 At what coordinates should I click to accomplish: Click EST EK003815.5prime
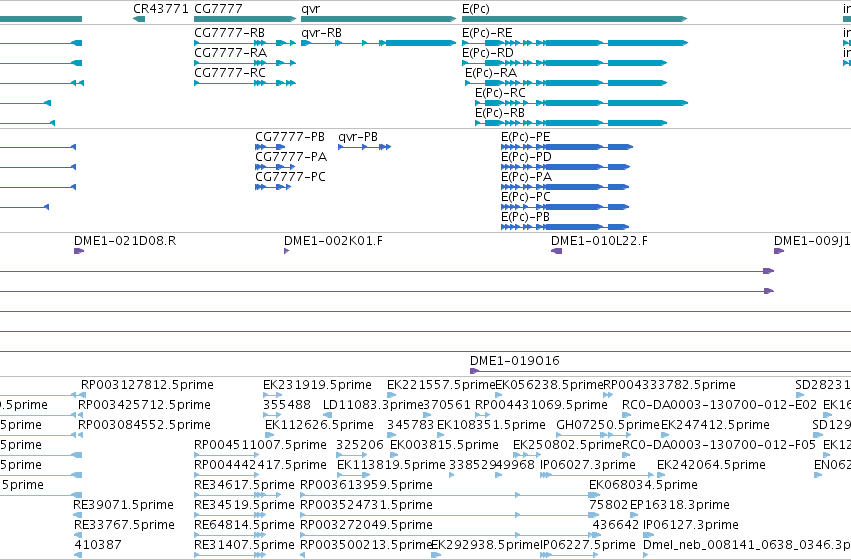[444, 445]
